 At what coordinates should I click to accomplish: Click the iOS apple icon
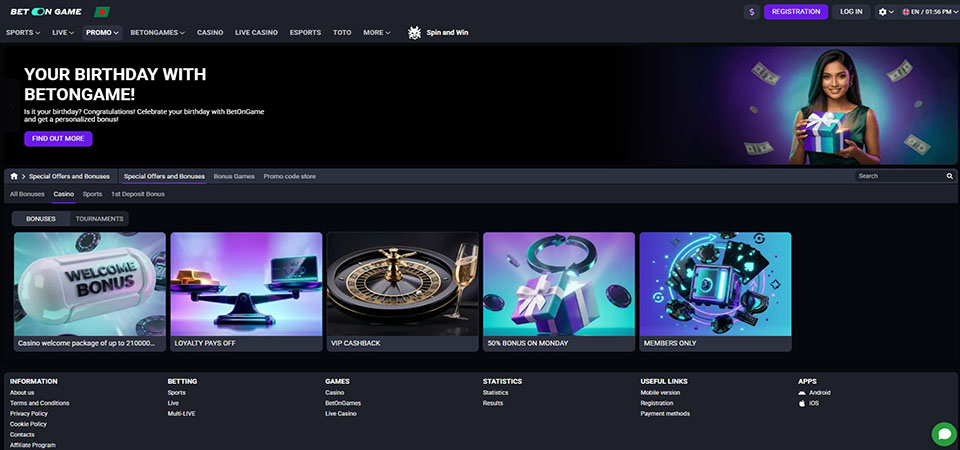[802, 403]
